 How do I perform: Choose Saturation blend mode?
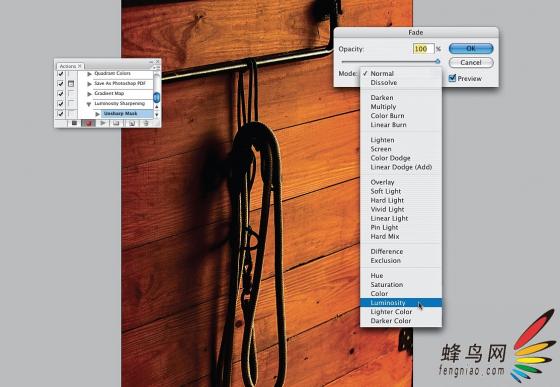click(x=401, y=285)
